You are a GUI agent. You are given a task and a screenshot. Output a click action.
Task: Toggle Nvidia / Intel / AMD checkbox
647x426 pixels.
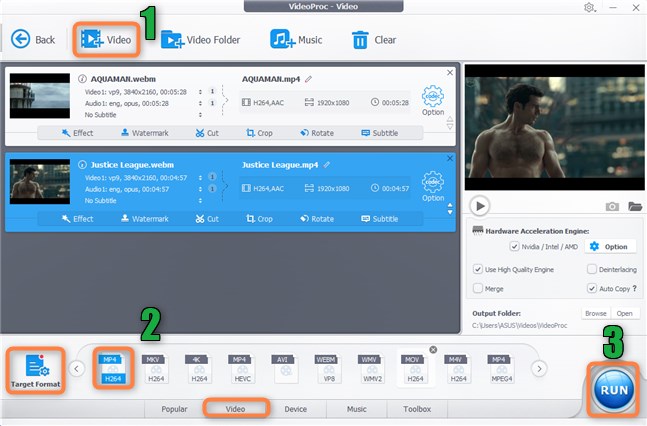point(514,246)
